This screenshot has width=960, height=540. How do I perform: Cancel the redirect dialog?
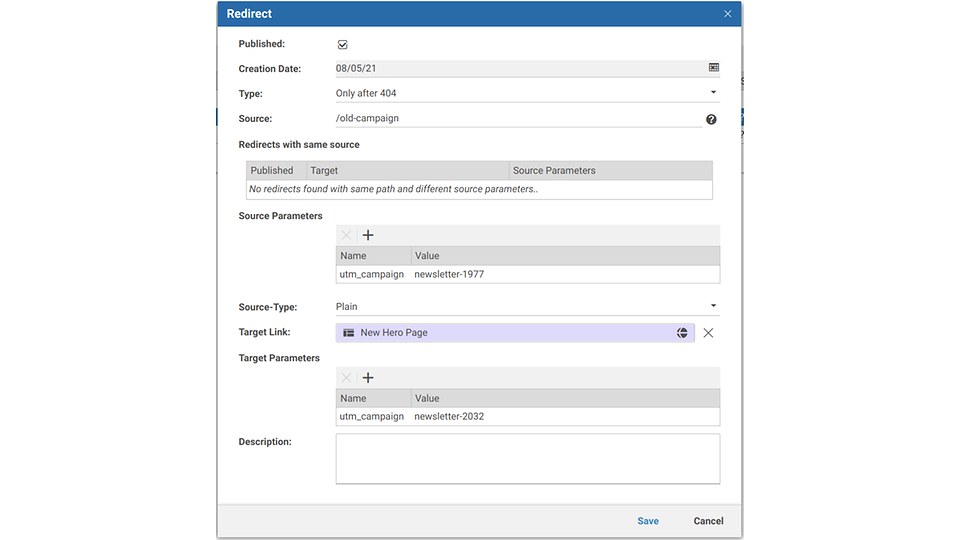[x=708, y=521]
